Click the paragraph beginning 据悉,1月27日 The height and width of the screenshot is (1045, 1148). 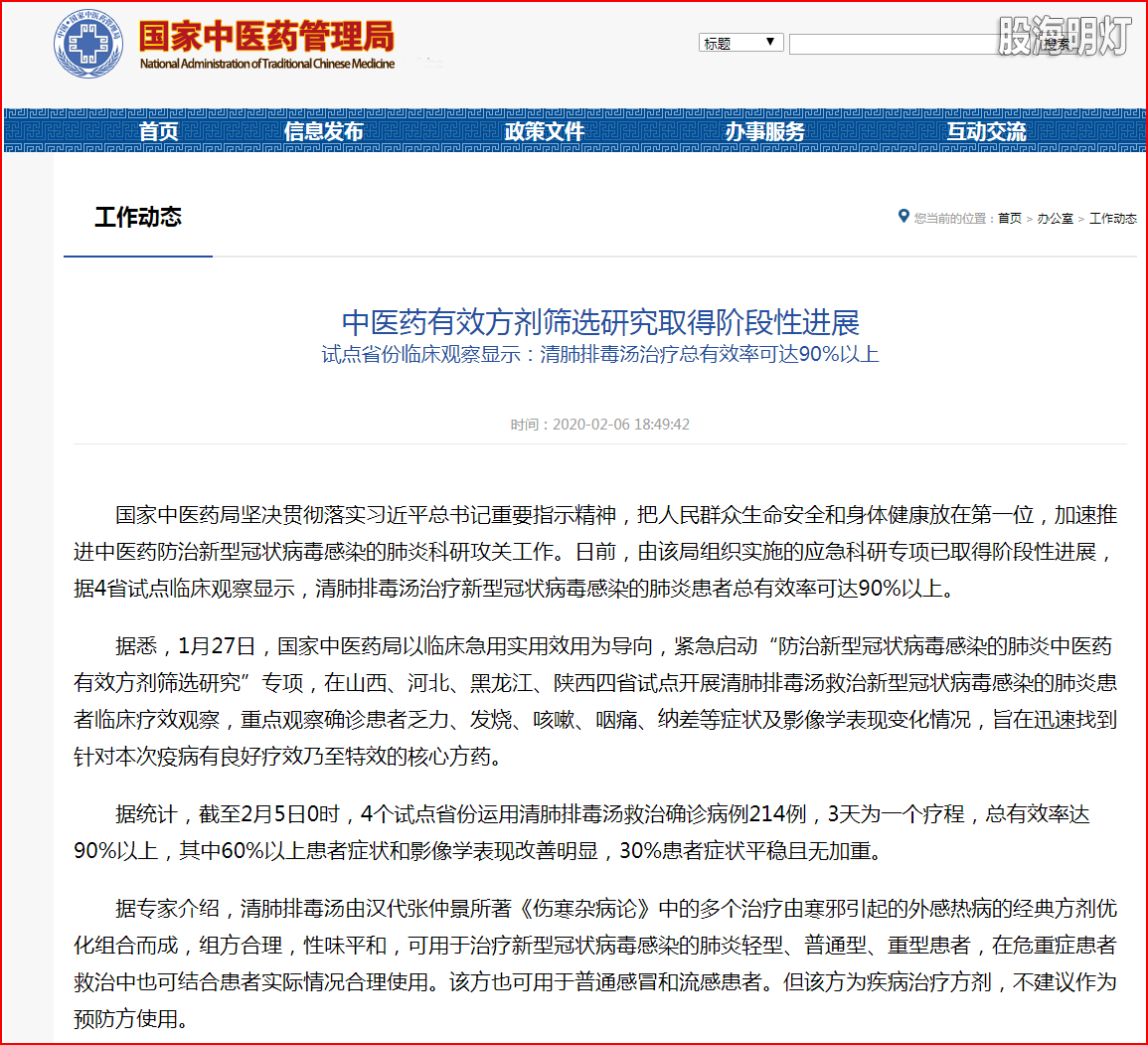pyautogui.click(x=595, y=701)
